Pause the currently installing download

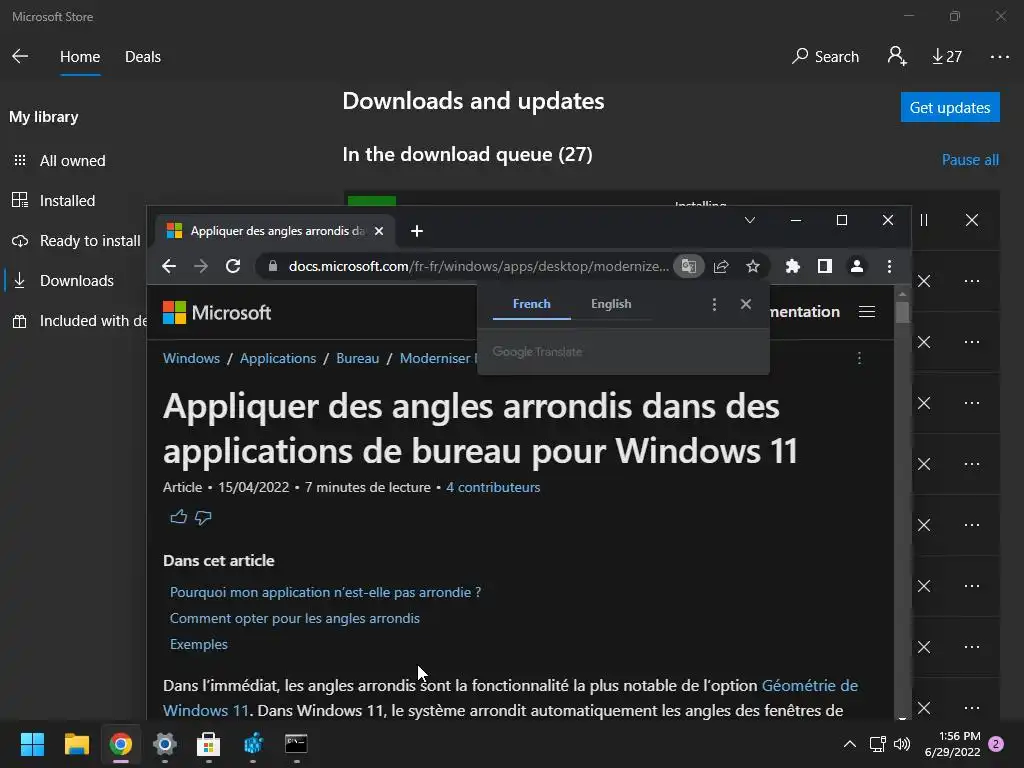point(924,220)
